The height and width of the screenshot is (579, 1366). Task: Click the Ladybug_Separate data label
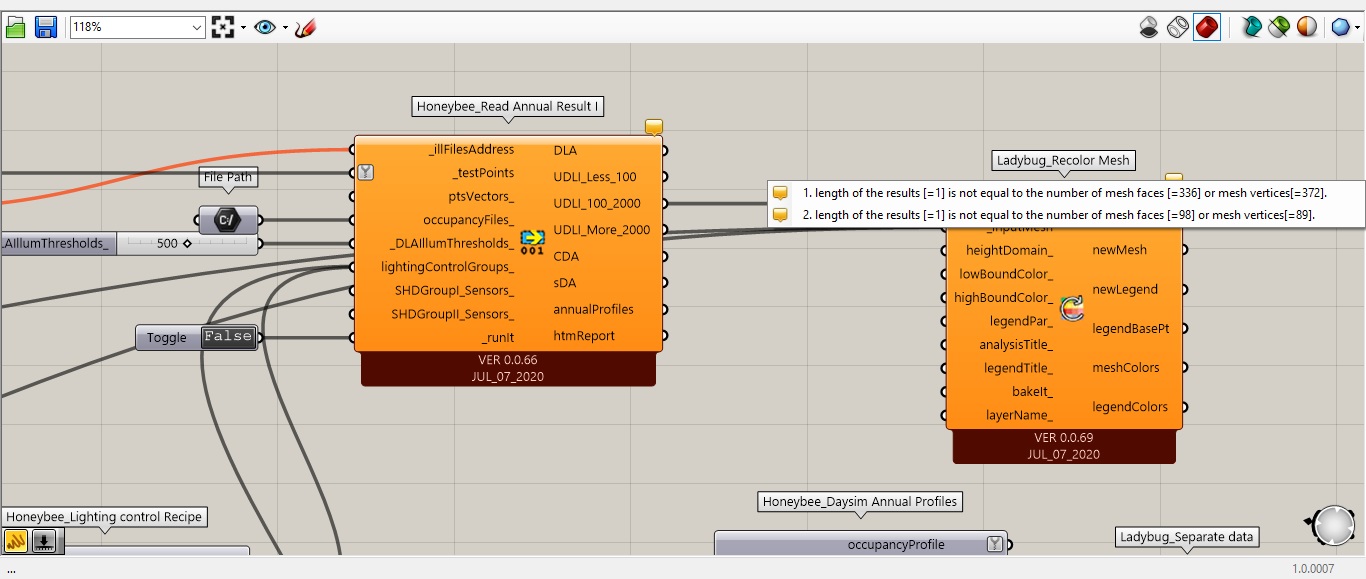[1187, 537]
